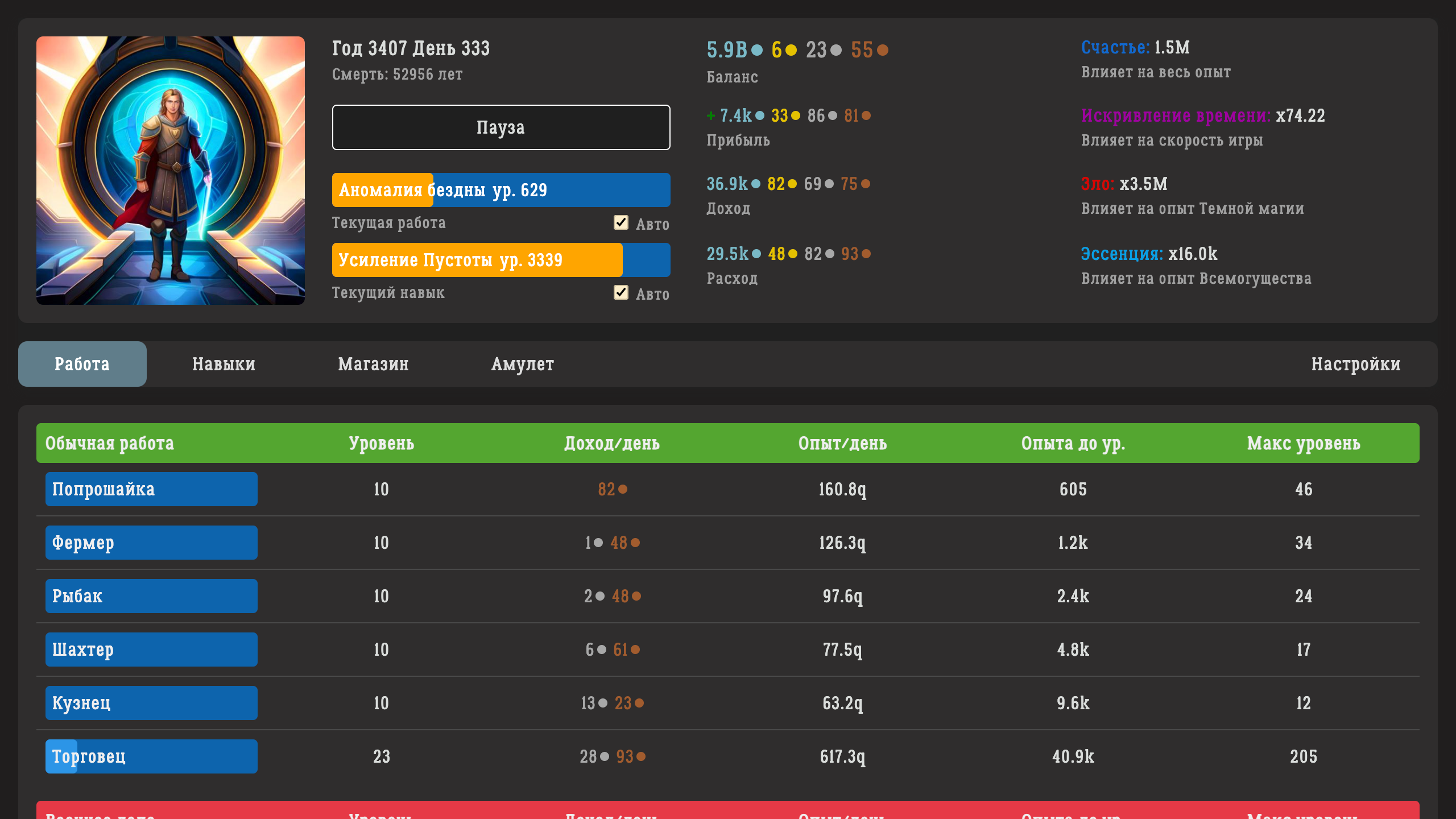The height and width of the screenshot is (819, 1456).
Task: Select the Кузнец job
Action: click(151, 702)
